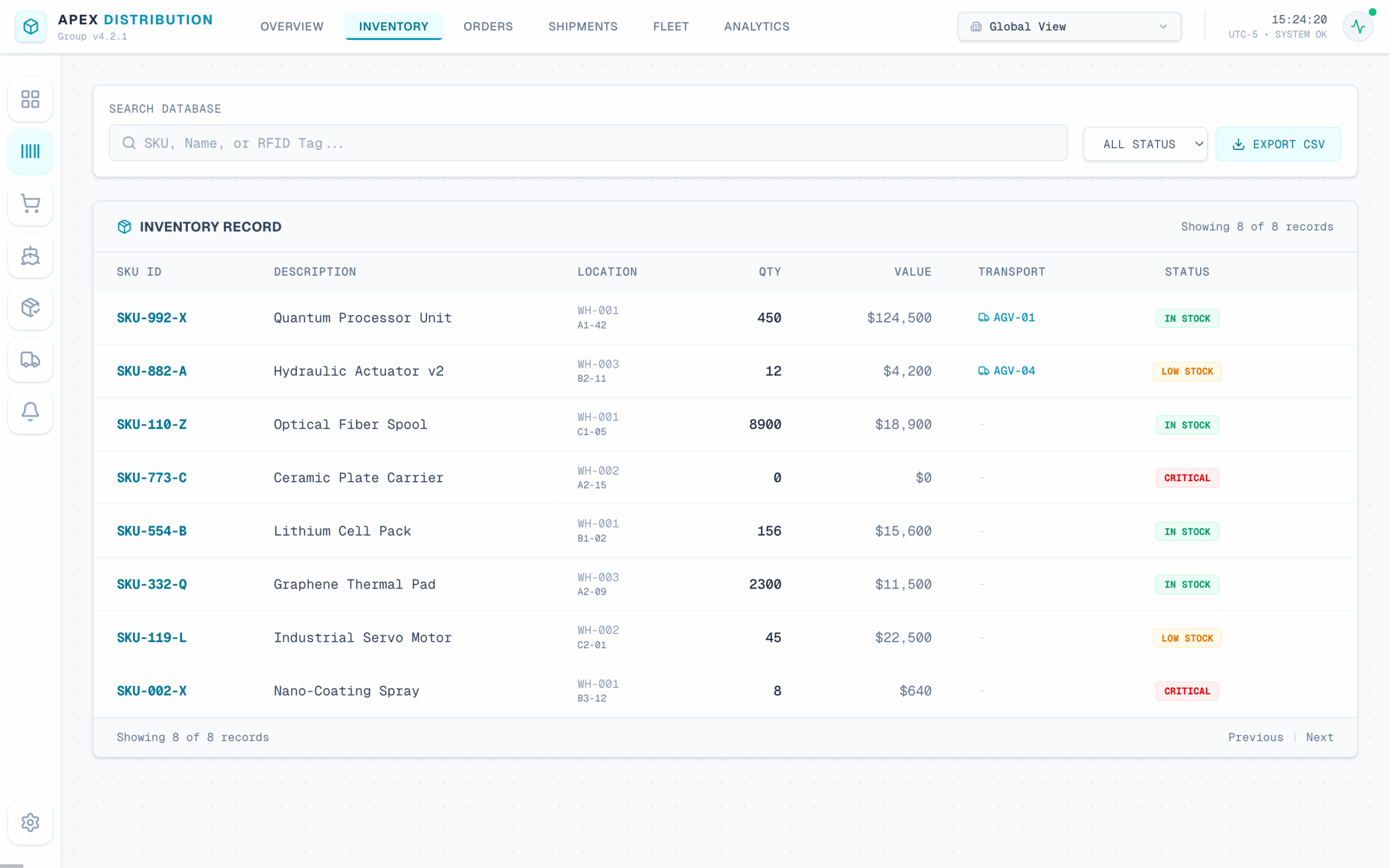Switch to the Orders tab
The width and height of the screenshot is (1389, 868).
pyautogui.click(x=488, y=27)
